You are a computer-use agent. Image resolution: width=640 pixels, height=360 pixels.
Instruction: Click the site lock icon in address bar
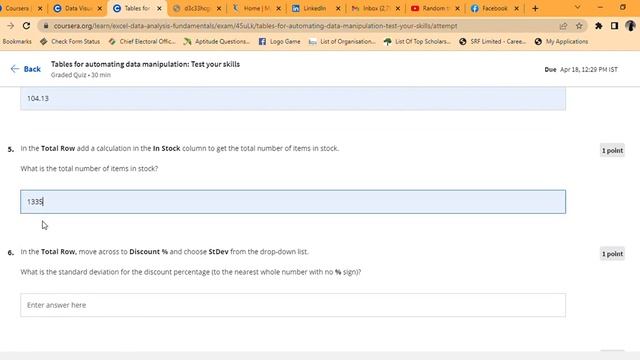click(46, 26)
